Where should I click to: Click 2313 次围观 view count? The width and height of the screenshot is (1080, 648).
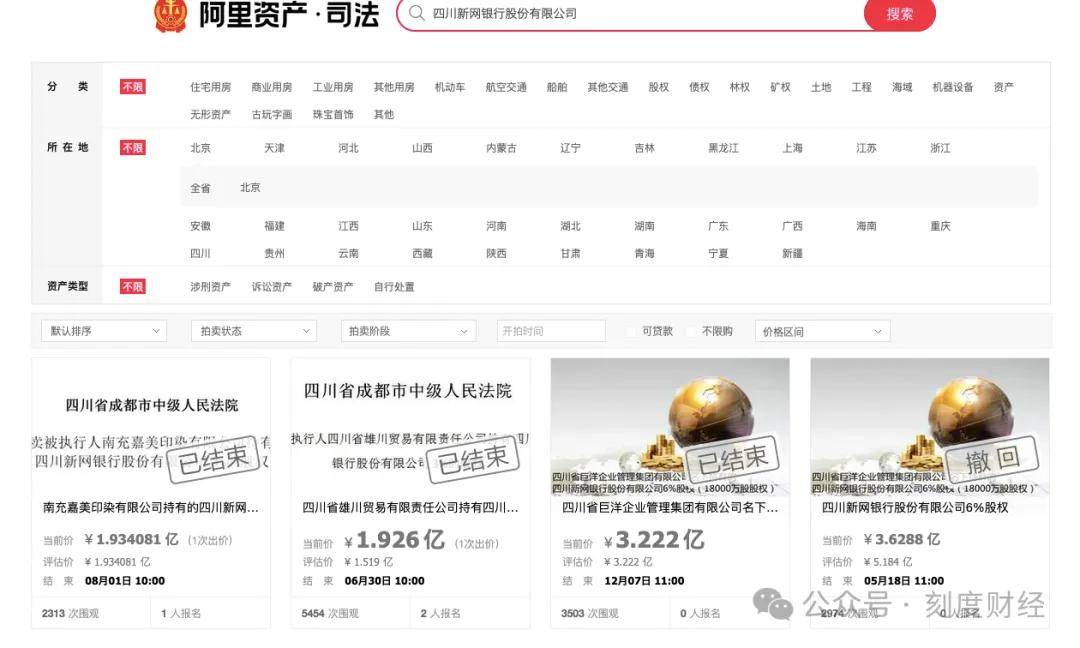coord(70,614)
